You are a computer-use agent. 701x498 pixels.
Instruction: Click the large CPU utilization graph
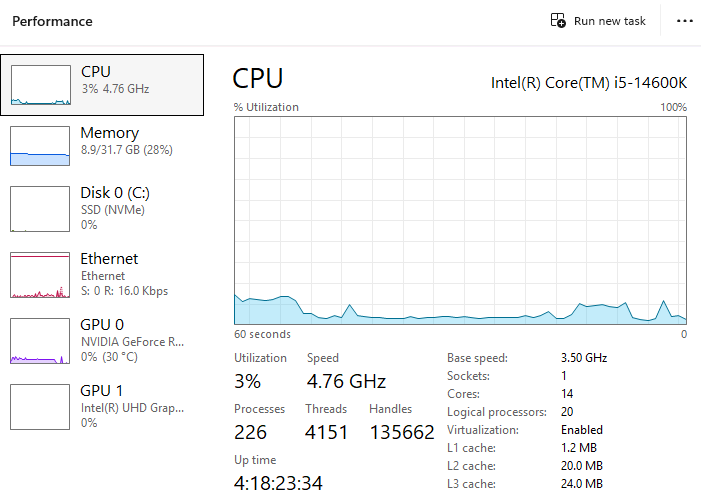460,219
